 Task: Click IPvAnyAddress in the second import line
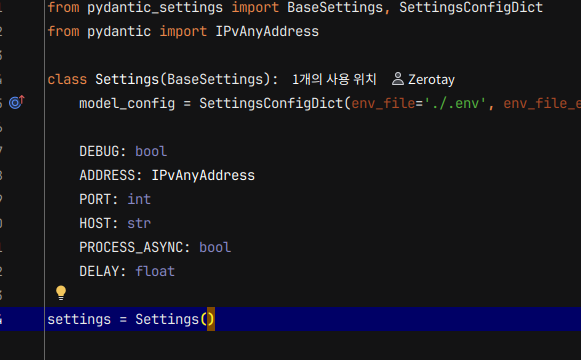[x=267, y=31]
